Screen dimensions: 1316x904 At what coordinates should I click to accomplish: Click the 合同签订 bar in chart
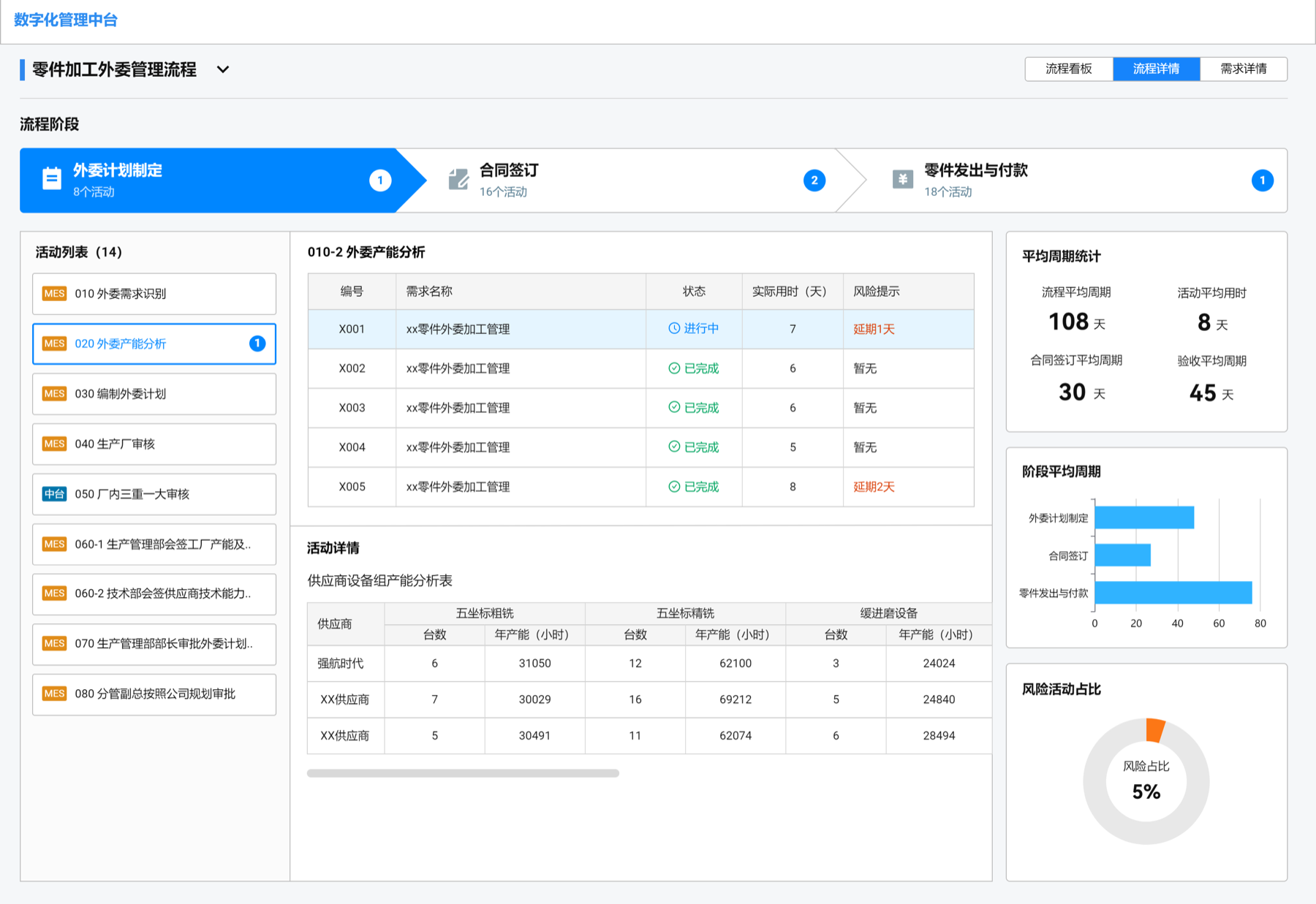click(x=1123, y=555)
